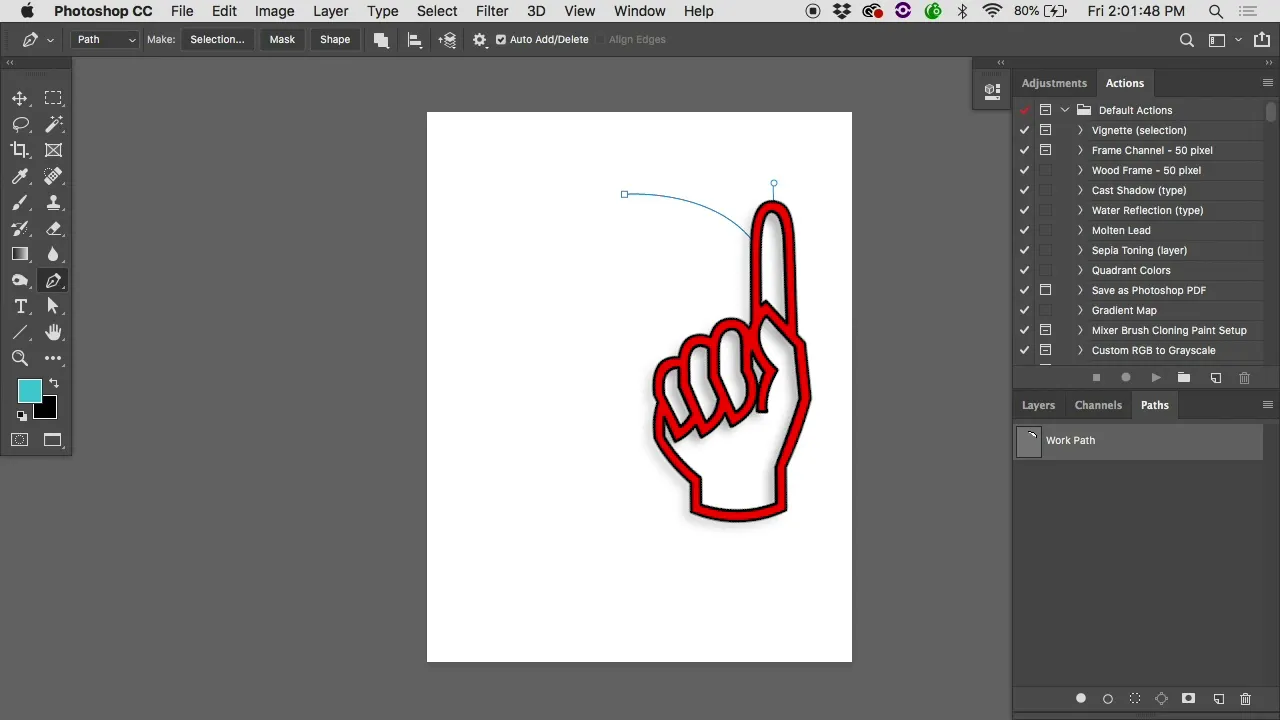Viewport: 1280px width, 720px height.
Task: Reset default foreground and background colors
Action: 22,415
